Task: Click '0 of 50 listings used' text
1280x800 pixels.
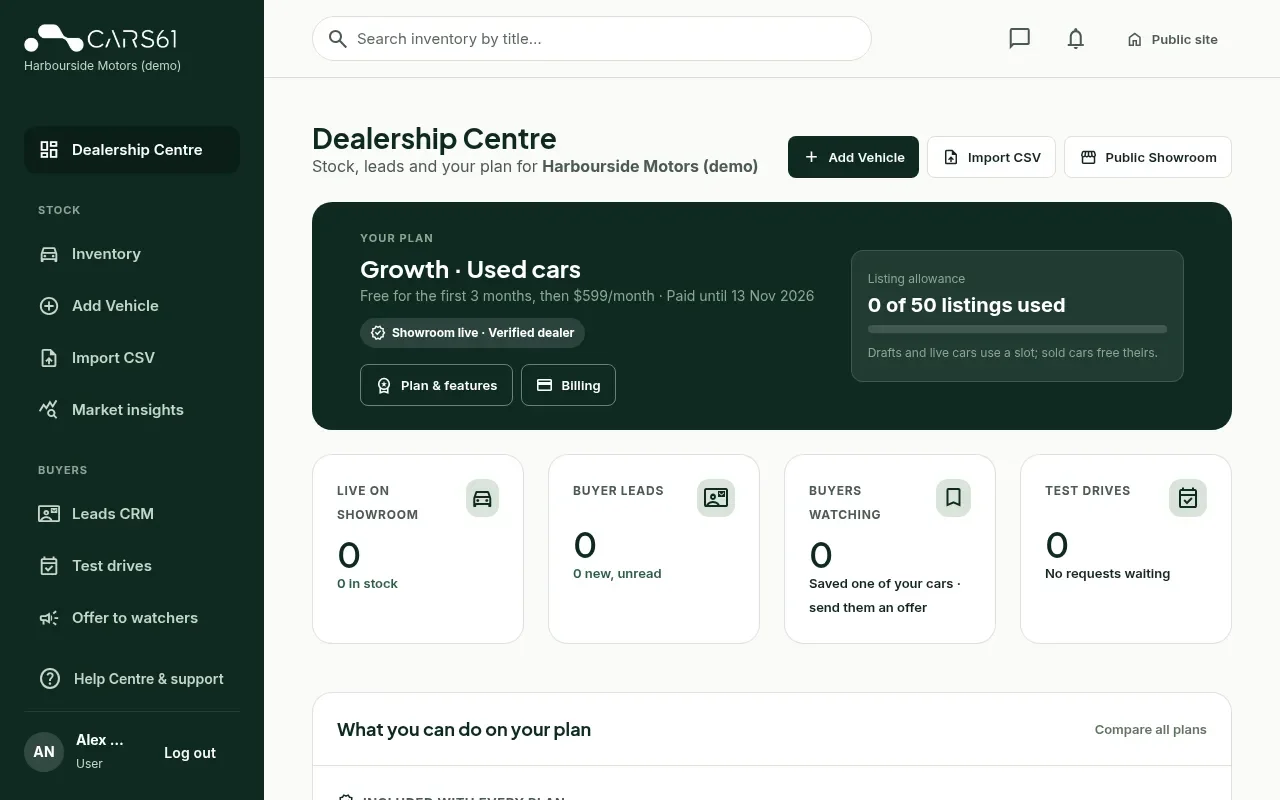Action: tap(966, 305)
